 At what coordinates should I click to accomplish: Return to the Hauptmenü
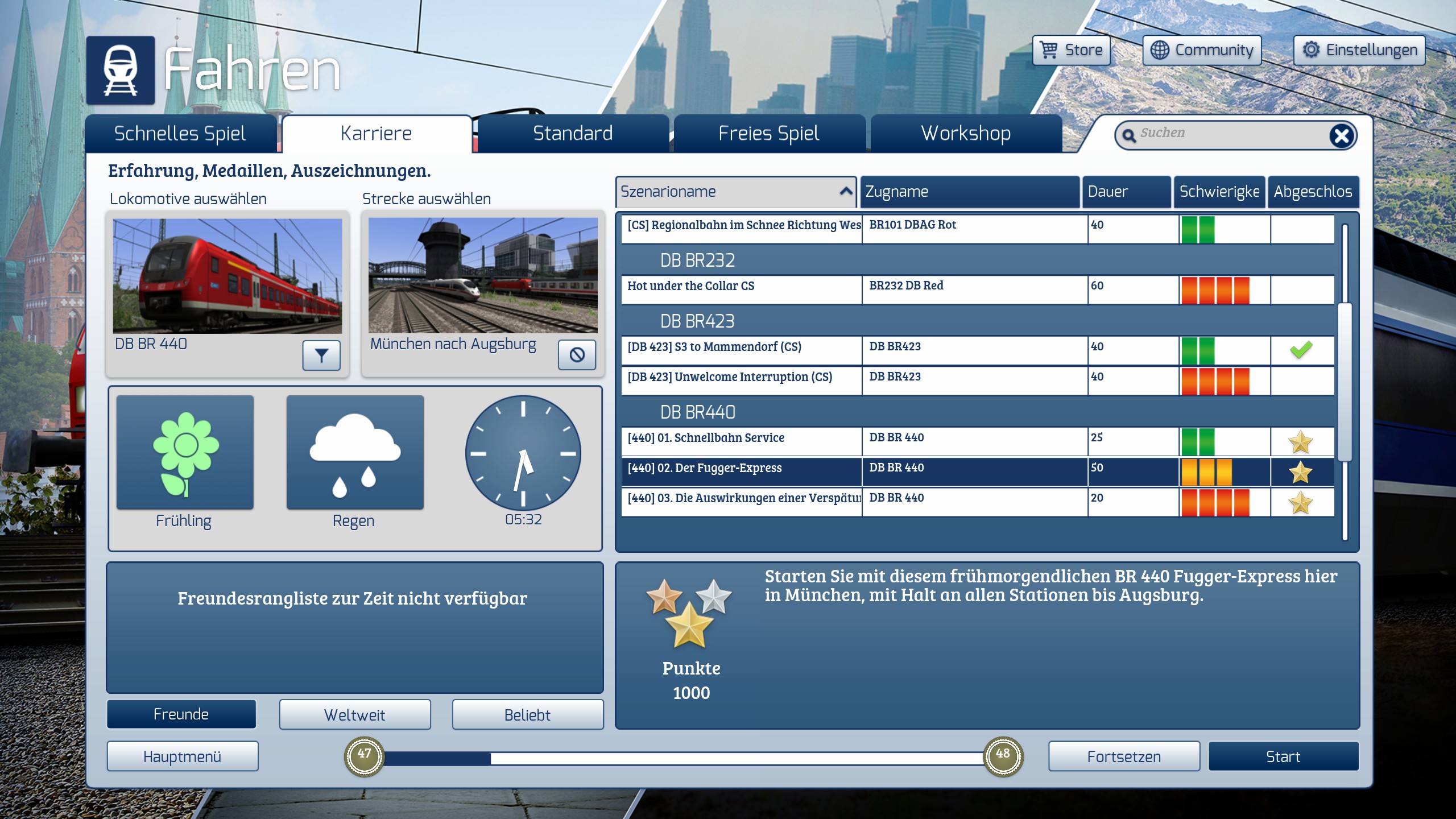pyautogui.click(x=182, y=756)
